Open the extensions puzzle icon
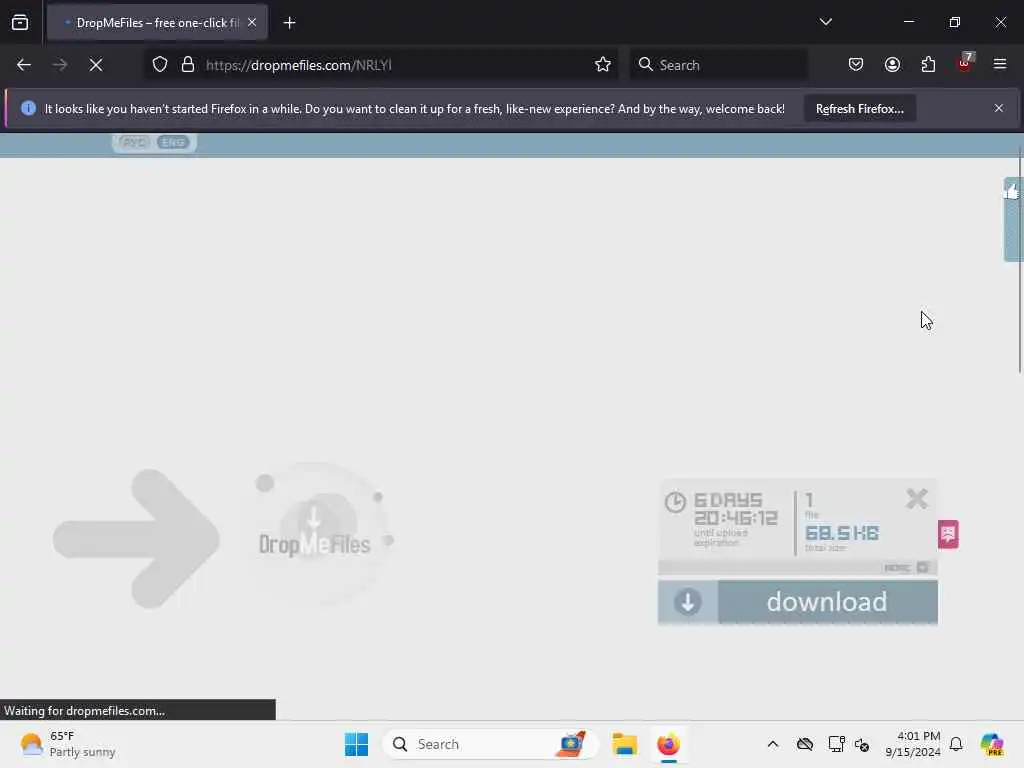The image size is (1024, 768). [928, 65]
